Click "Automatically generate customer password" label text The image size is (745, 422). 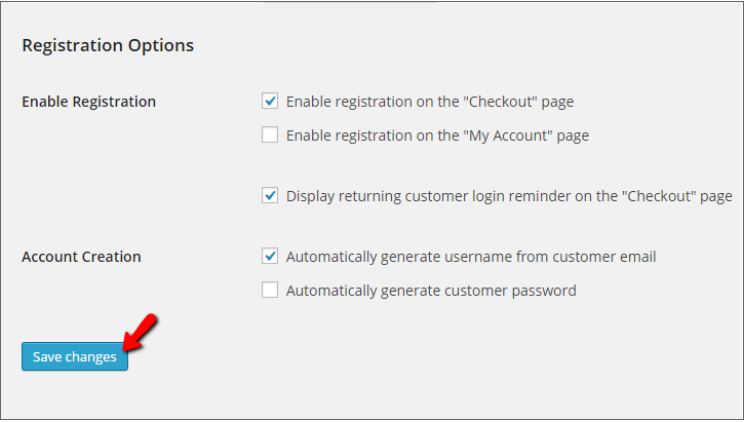click(431, 290)
